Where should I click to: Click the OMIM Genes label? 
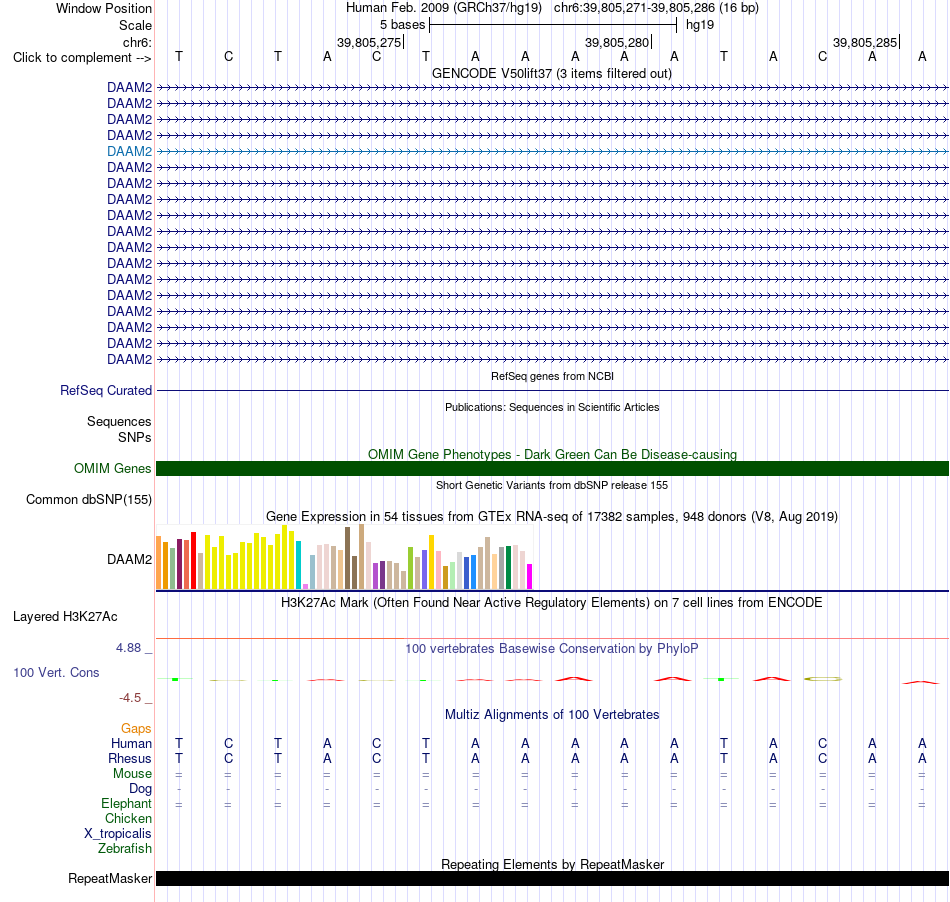coord(112,468)
